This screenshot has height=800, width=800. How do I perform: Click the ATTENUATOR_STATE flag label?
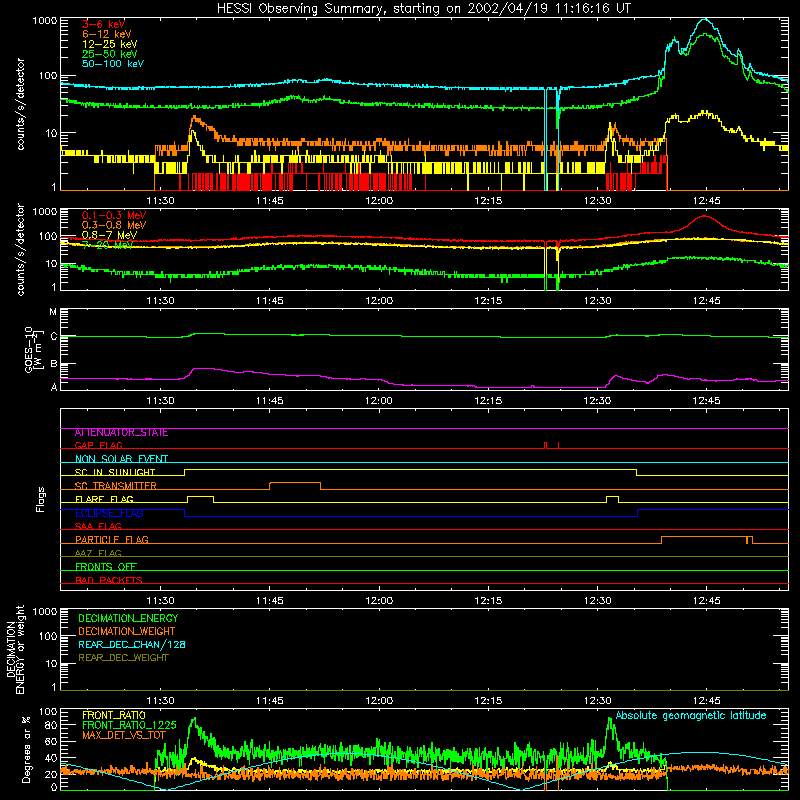coord(121,433)
